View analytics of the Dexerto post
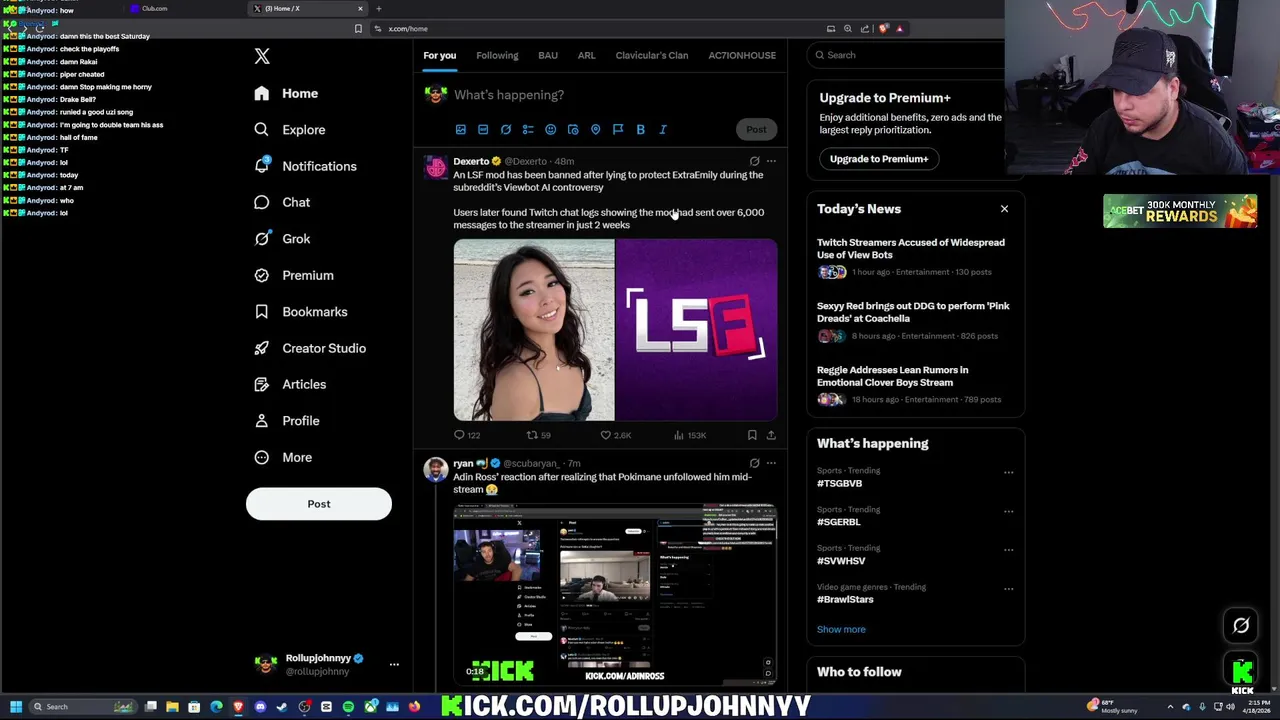This screenshot has width=1280, height=720. (x=690, y=435)
